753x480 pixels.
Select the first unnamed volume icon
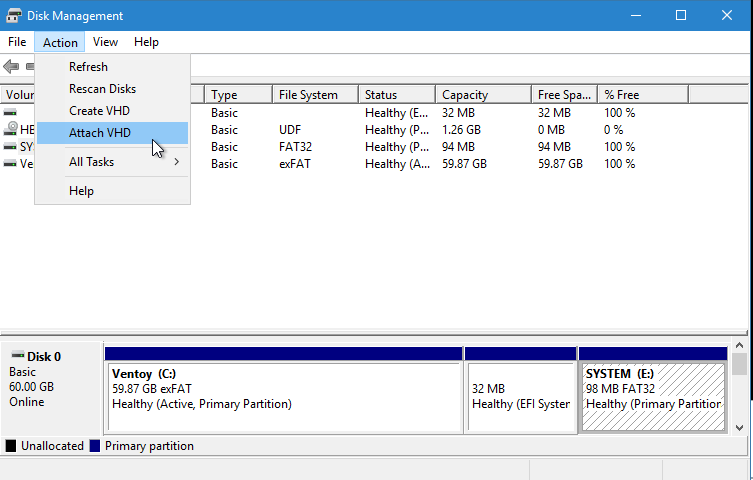pyautogui.click(x=11, y=113)
